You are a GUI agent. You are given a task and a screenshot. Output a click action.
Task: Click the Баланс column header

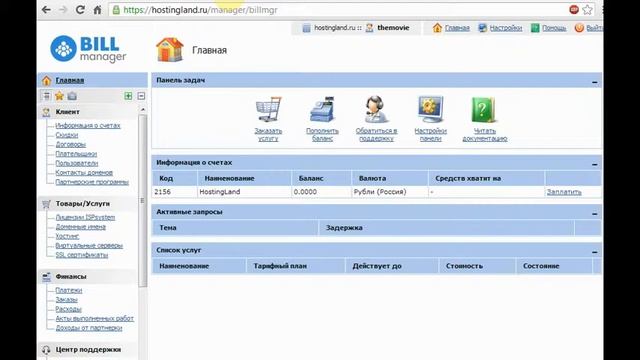tap(321, 178)
